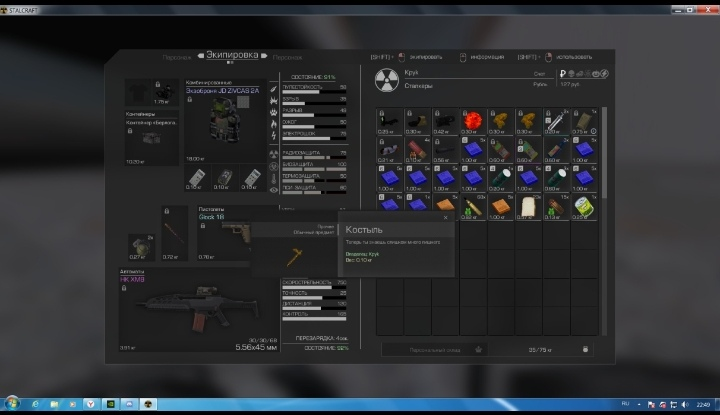Viewport: 720px width, 415px height.
Task: Click the bullet resistance stat icon
Action: 274,89
